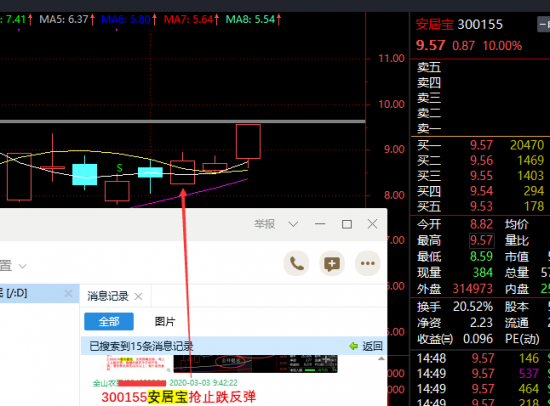Select the MA5 moving average indicator label

pos(67,19)
